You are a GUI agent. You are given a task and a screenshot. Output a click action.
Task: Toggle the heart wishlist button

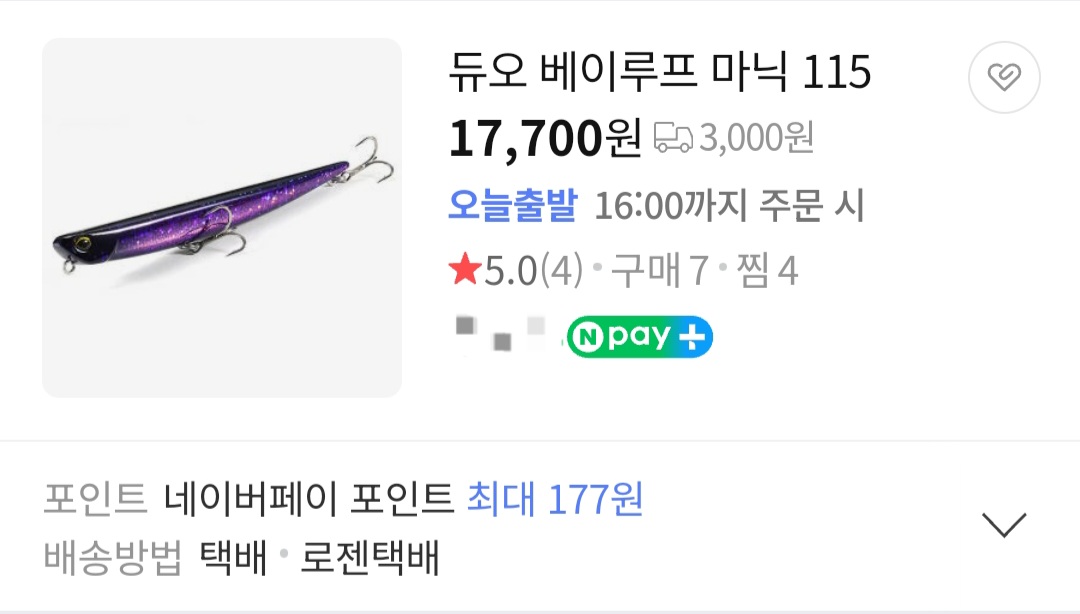coord(1004,77)
